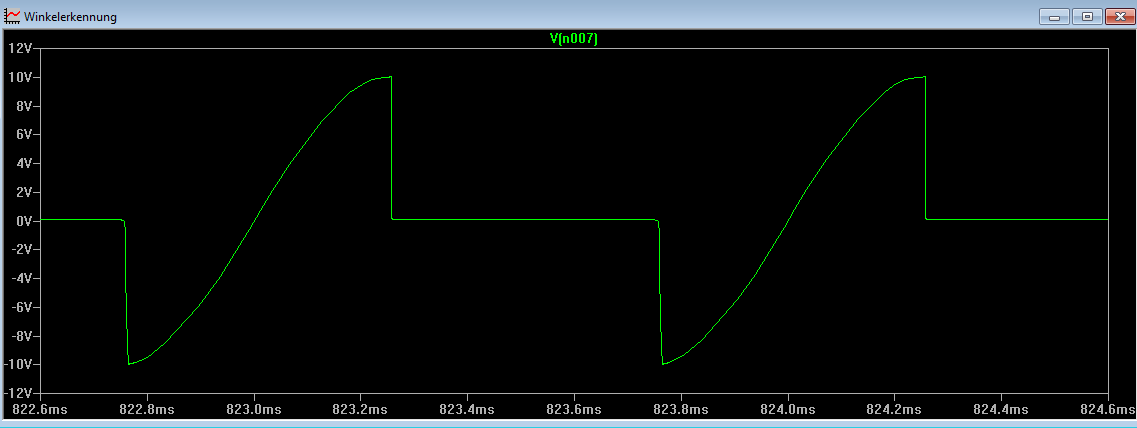The width and height of the screenshot is (1137, 428).
Task: Click the 824.6ms time axis label
Action: click(x=1108, y=410)
